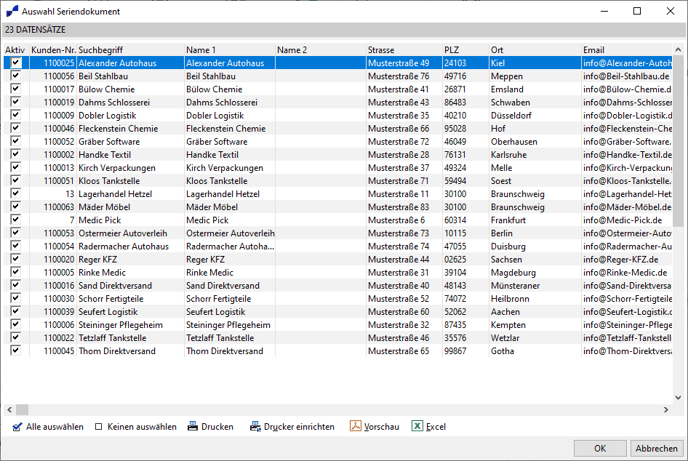Click the Kirch Verpackungen Suchbegriff cell
This screenshot has height=461, width=688.
coord(130,168)
